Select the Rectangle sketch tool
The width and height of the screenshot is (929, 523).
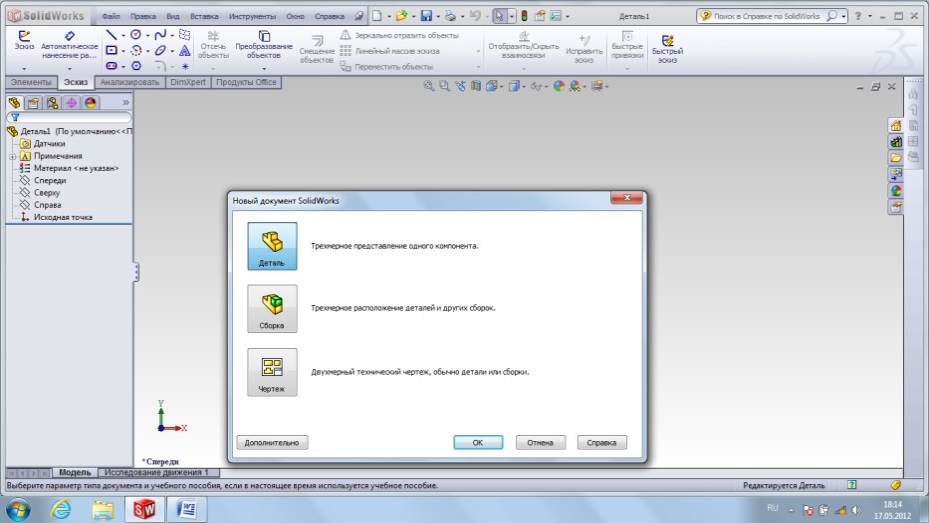click(x=111, y=51)
